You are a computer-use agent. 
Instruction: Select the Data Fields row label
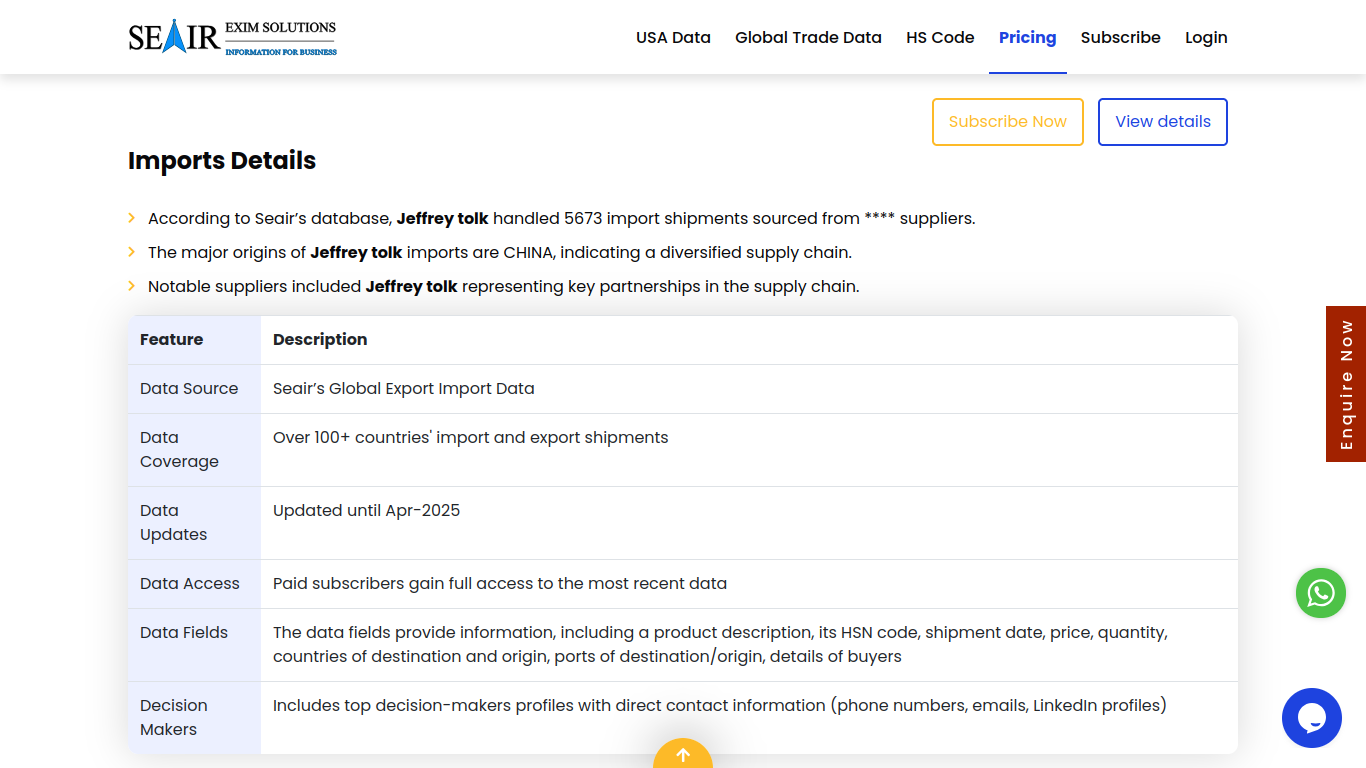click(x=194, y=645)
